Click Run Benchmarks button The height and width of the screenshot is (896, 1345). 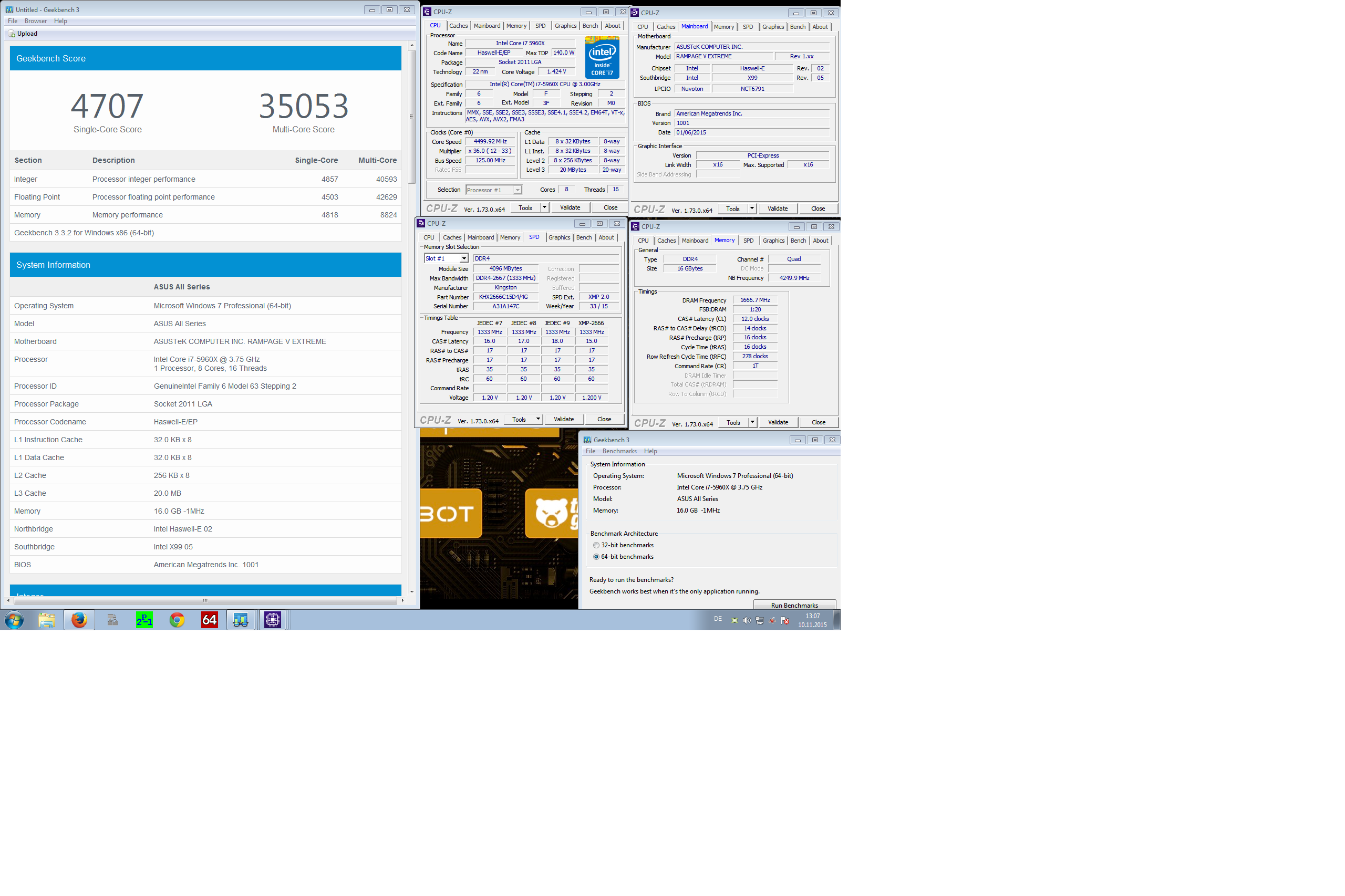[x=794, y=605]
